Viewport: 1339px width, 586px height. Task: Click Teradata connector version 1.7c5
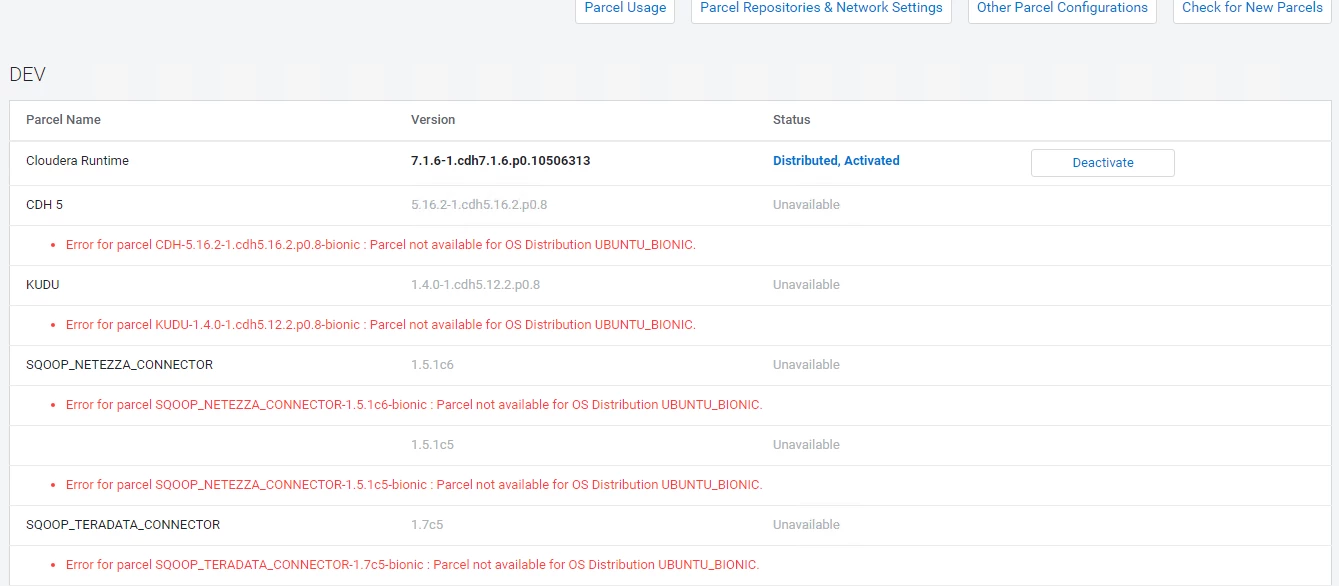pos(427,525)
